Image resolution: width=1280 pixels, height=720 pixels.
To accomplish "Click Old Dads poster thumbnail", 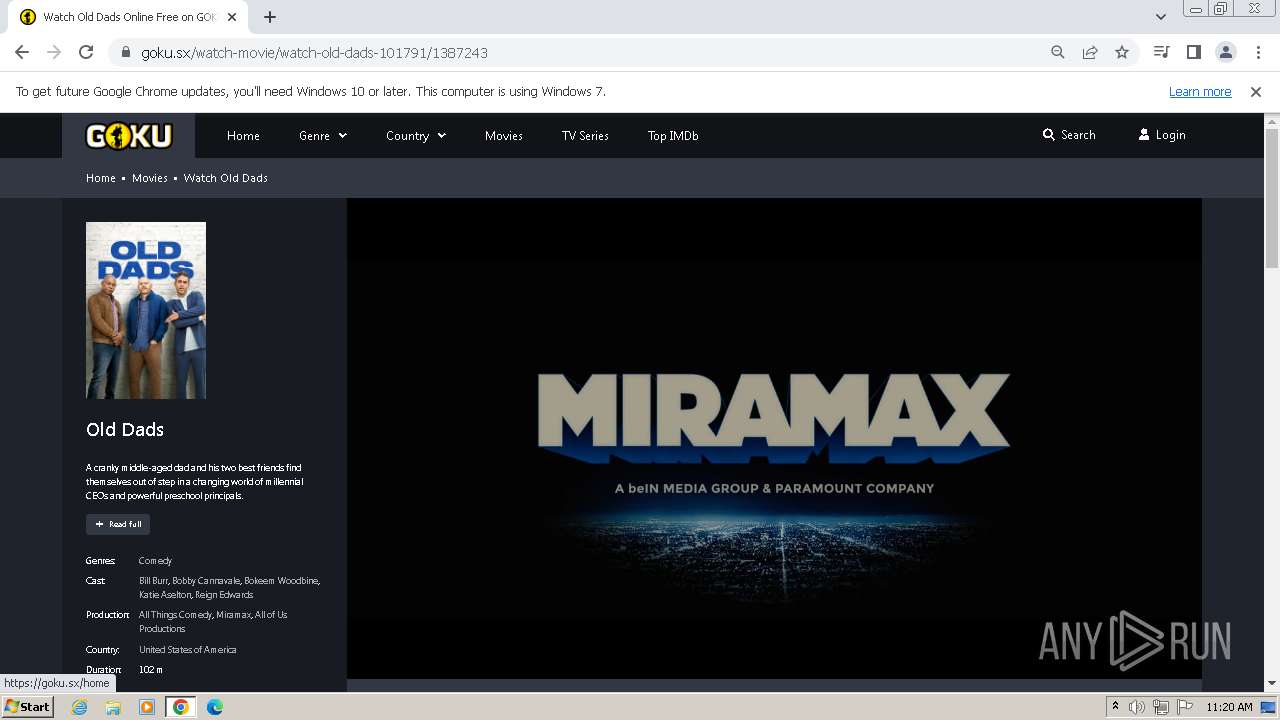I will 146,311.
